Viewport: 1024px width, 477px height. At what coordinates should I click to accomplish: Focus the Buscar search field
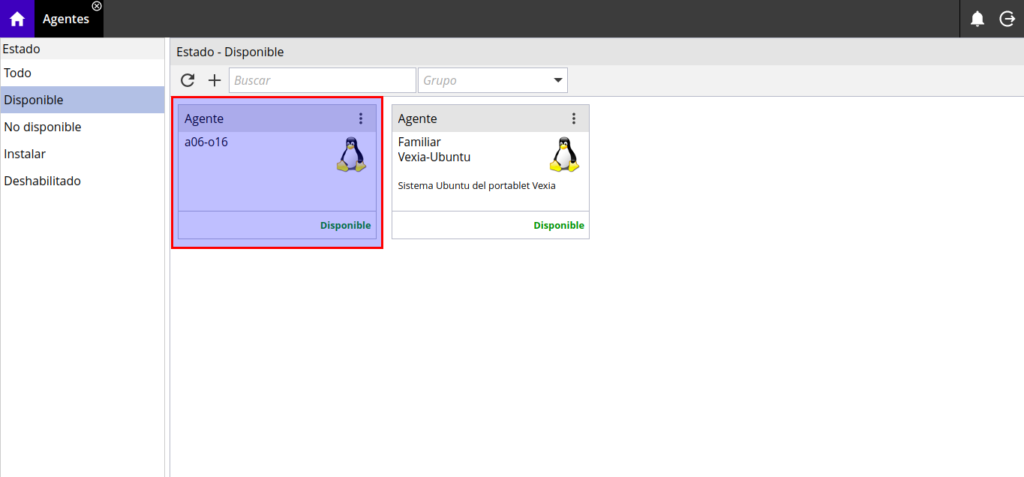[x=322, y=80]
